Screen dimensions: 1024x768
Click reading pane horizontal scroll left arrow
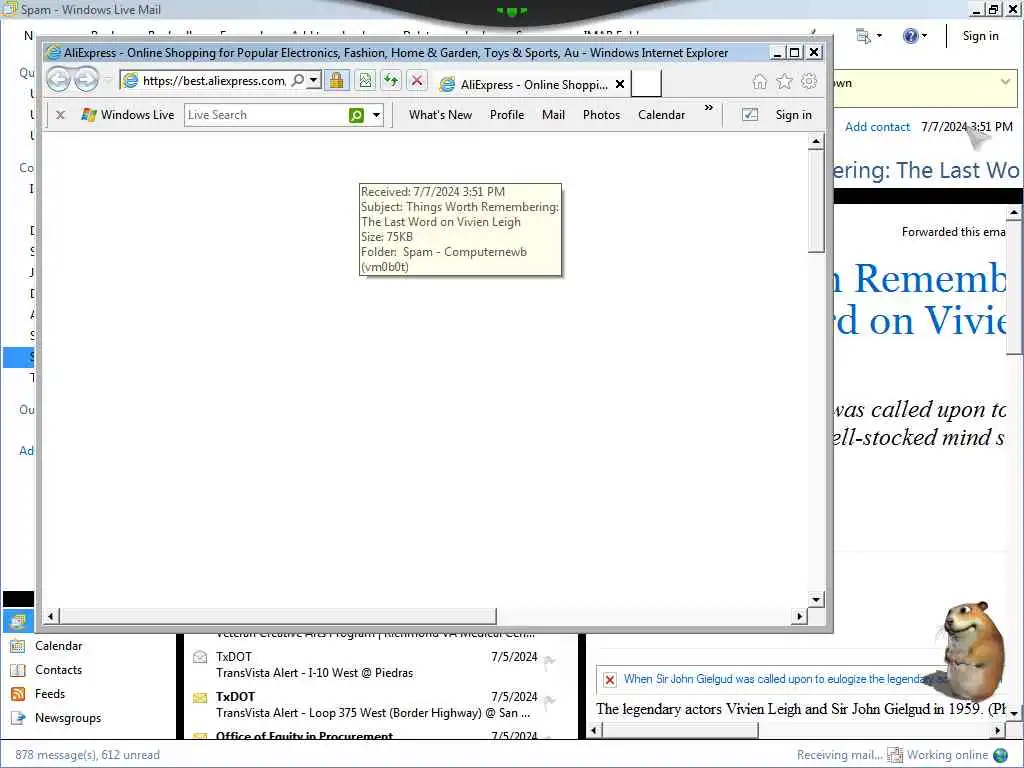[594, 731]
